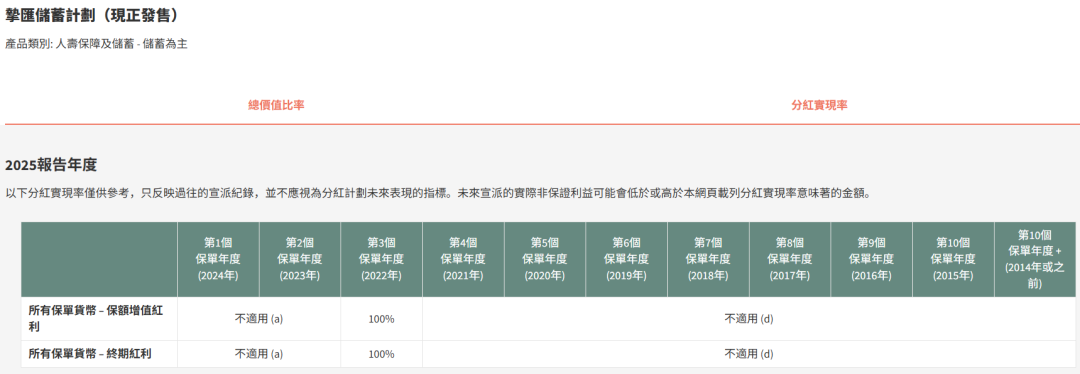This screenshot has height=374, width=1080.
Task: Click the 第4個保單年度 (2021年) column header
Action: point(463,259)
